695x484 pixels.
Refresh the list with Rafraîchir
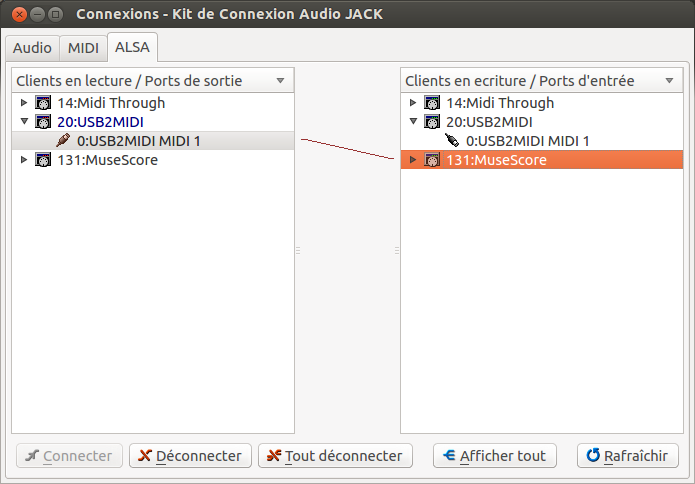(x=627, y=456)
